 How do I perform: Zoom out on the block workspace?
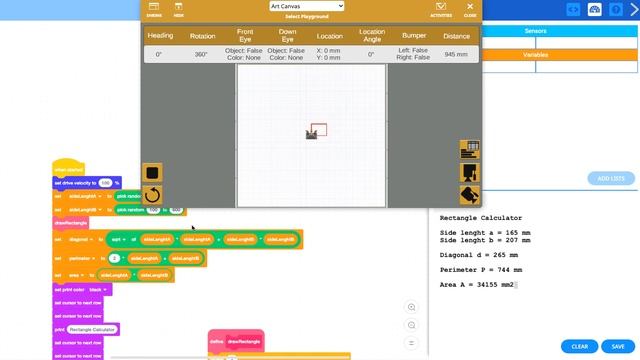tap(411, 325)
